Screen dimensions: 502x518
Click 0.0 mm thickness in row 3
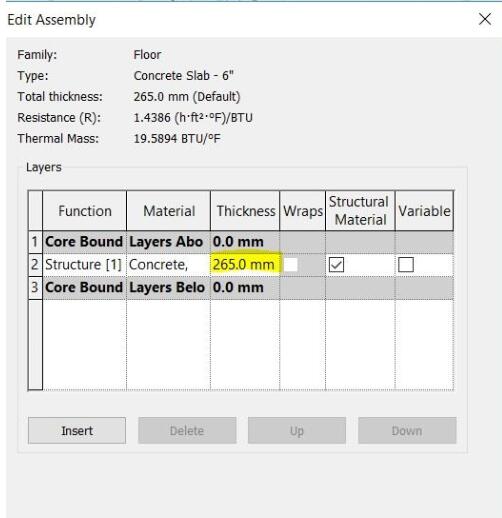(x=245, y=287)
